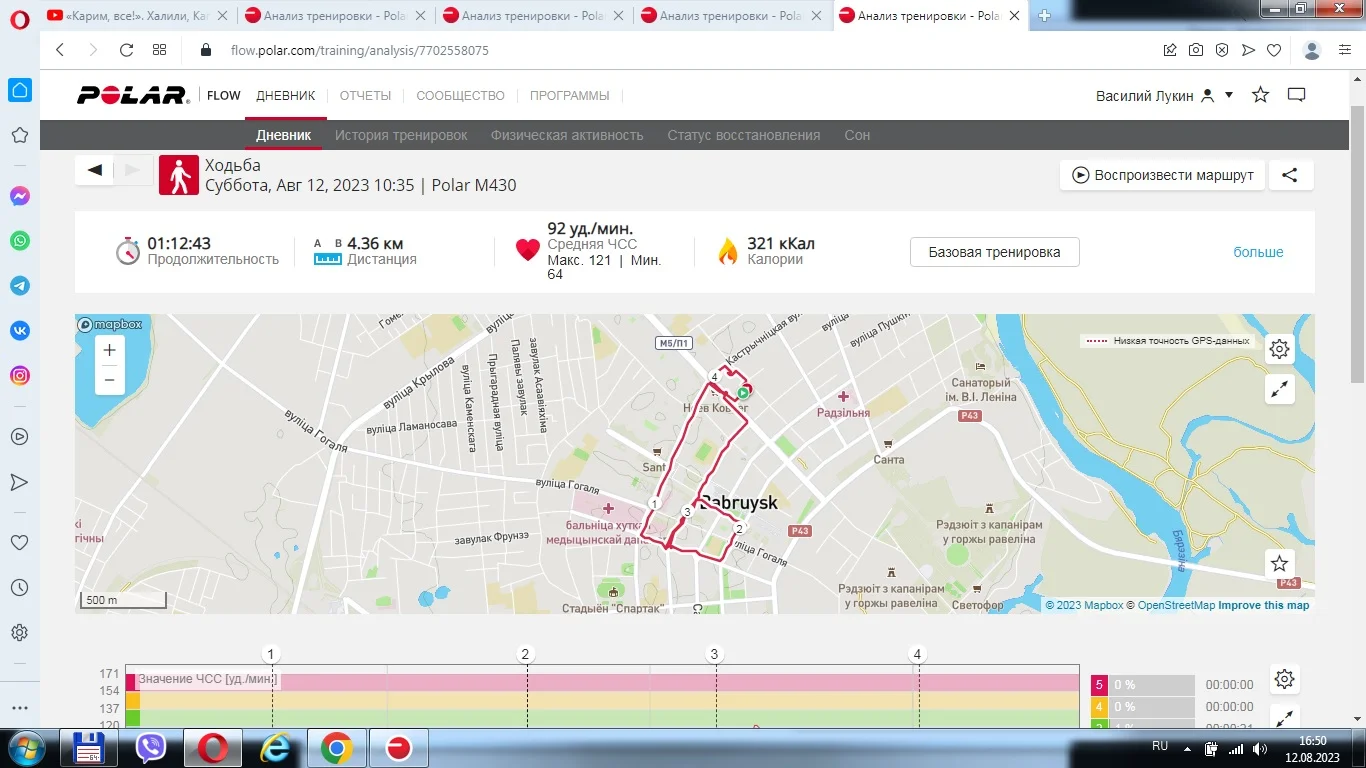Open sidebar settings gear icon

19,633
